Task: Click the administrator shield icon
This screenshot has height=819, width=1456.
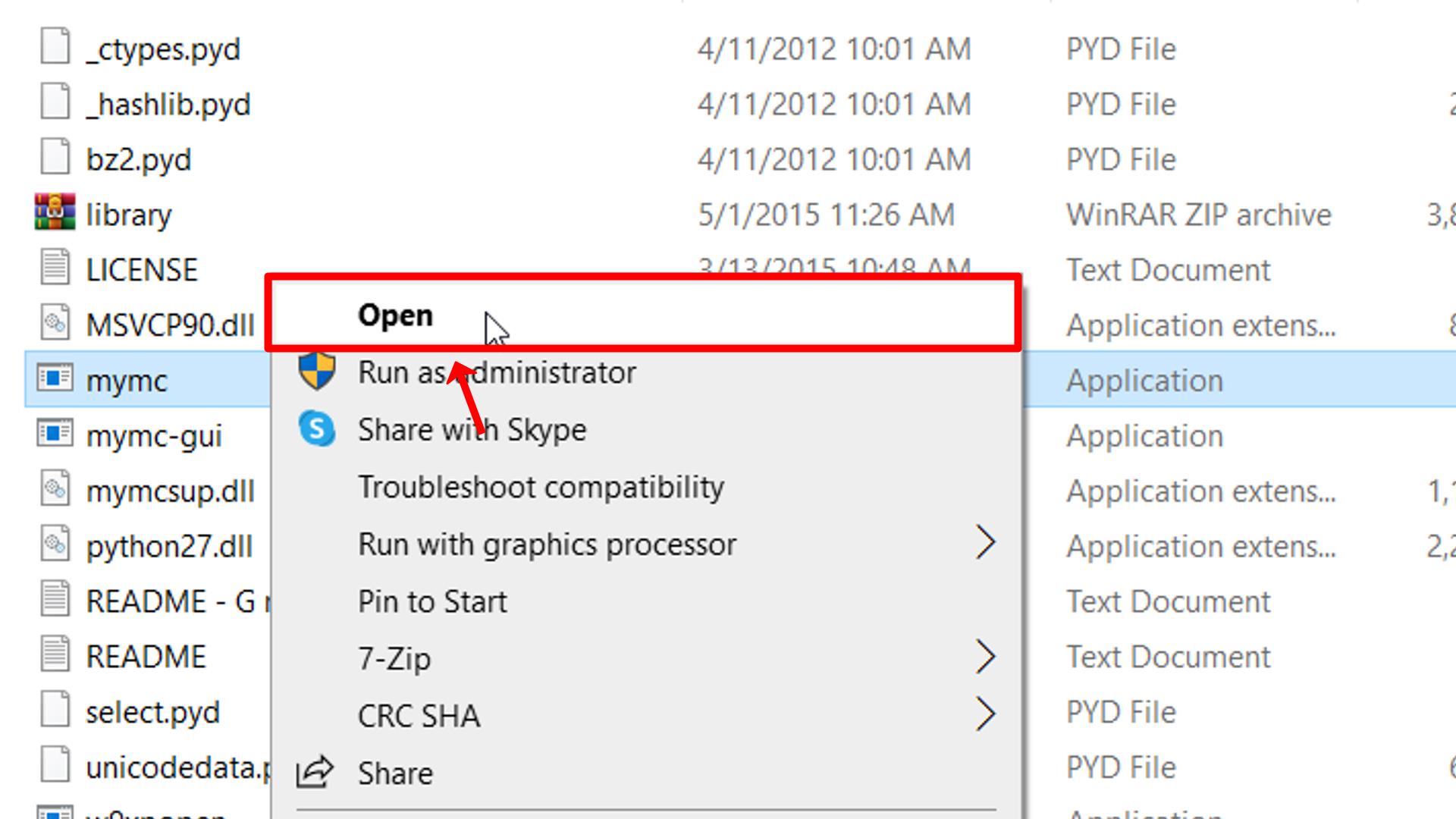Action: click(x=316, y=372)
